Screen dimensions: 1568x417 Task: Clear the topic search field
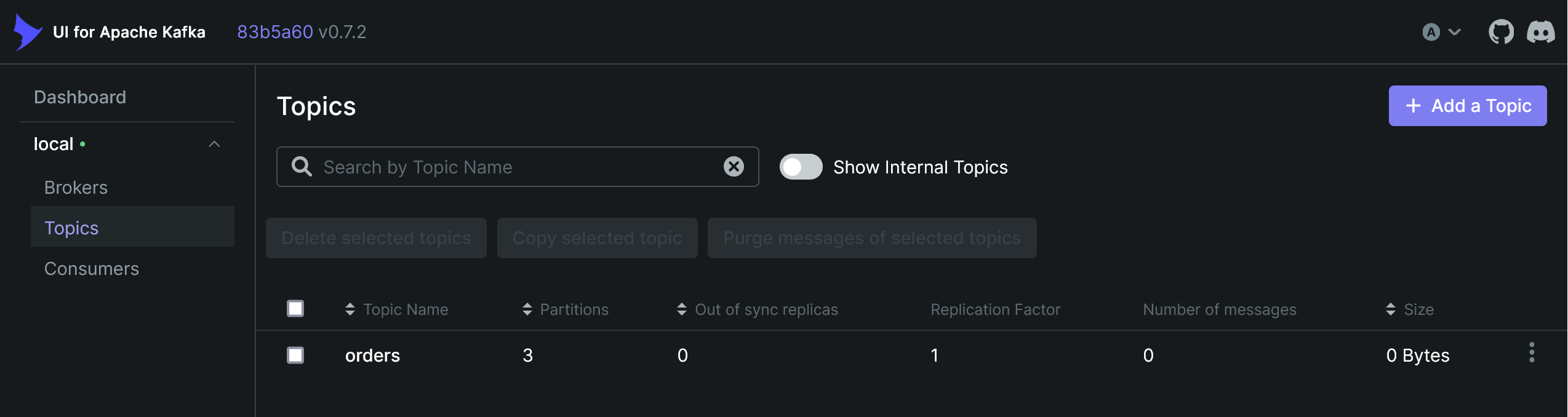733,166
